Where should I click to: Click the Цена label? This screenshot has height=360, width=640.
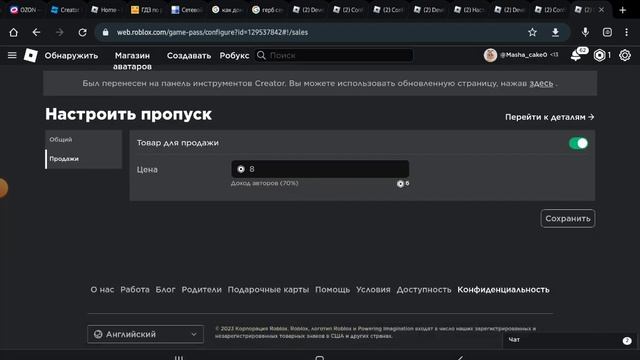pyautogui.click(x=147, y=169)
